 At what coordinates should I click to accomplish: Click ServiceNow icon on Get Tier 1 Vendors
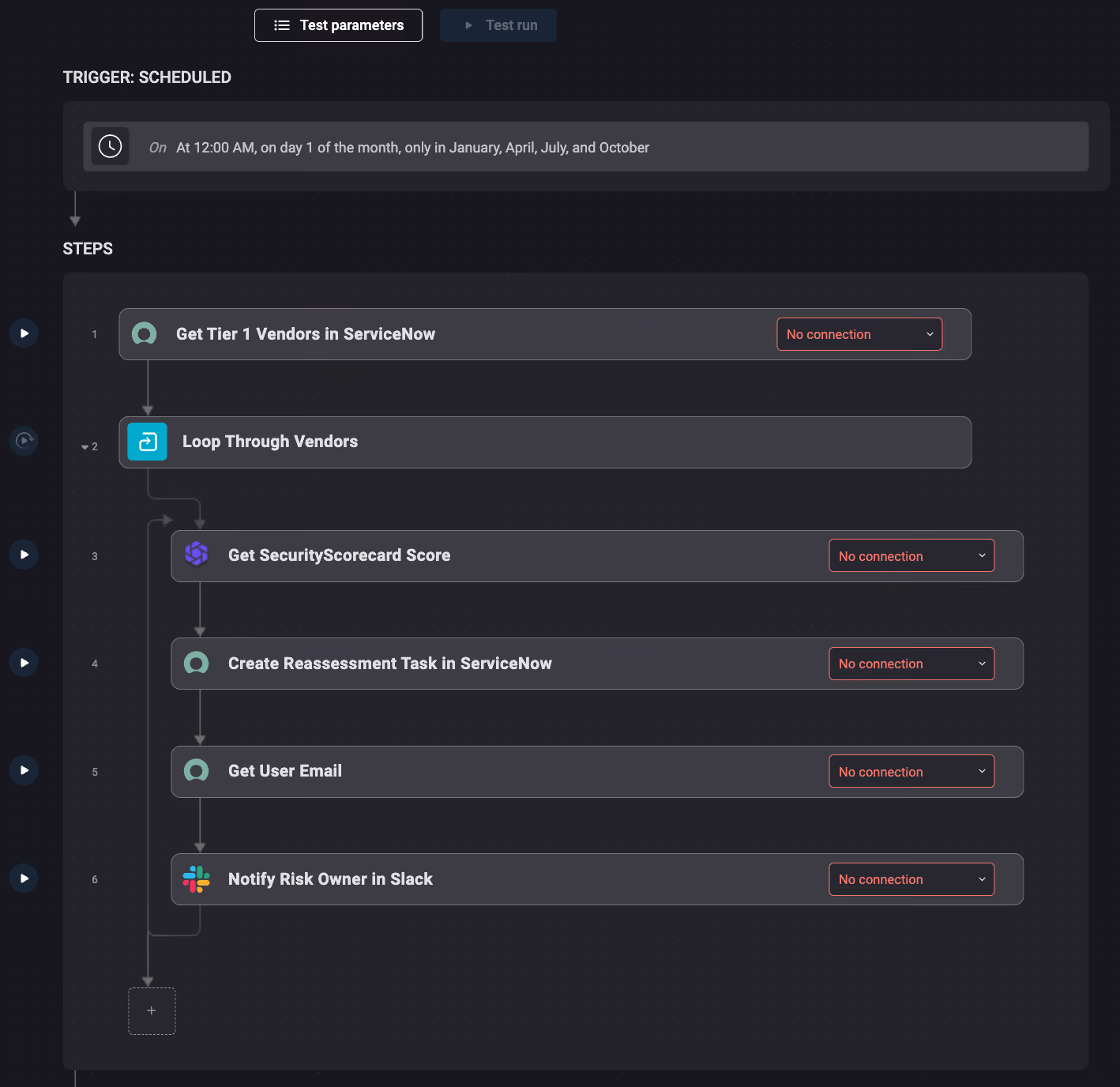point(144,334)
